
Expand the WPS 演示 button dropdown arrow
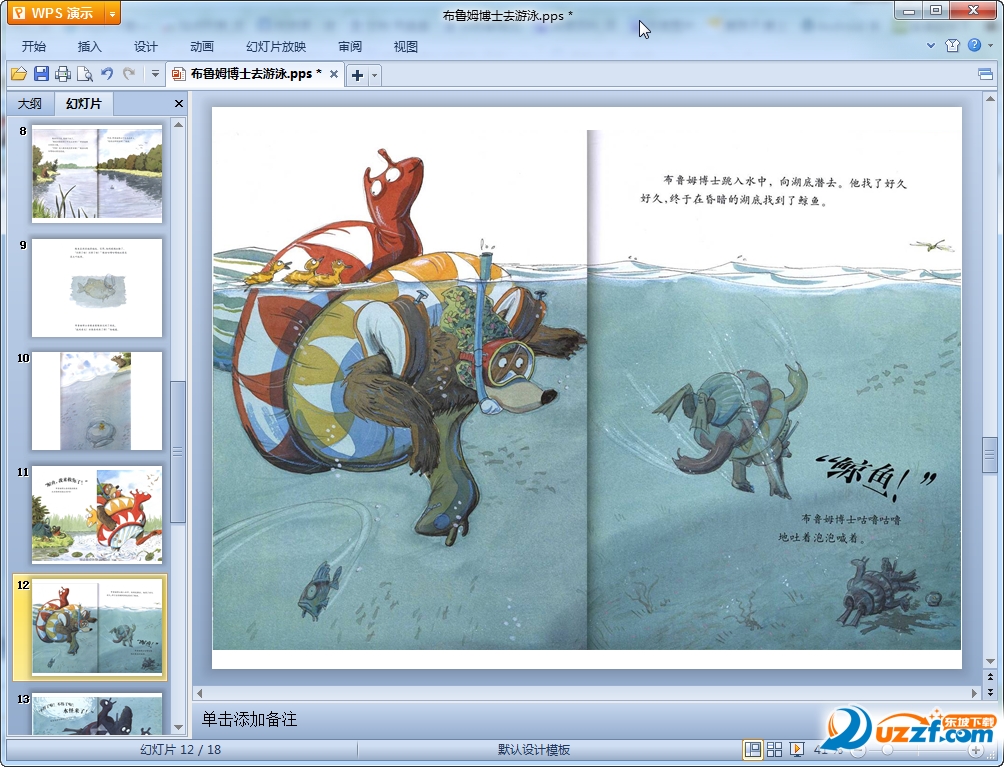point(112,13)
